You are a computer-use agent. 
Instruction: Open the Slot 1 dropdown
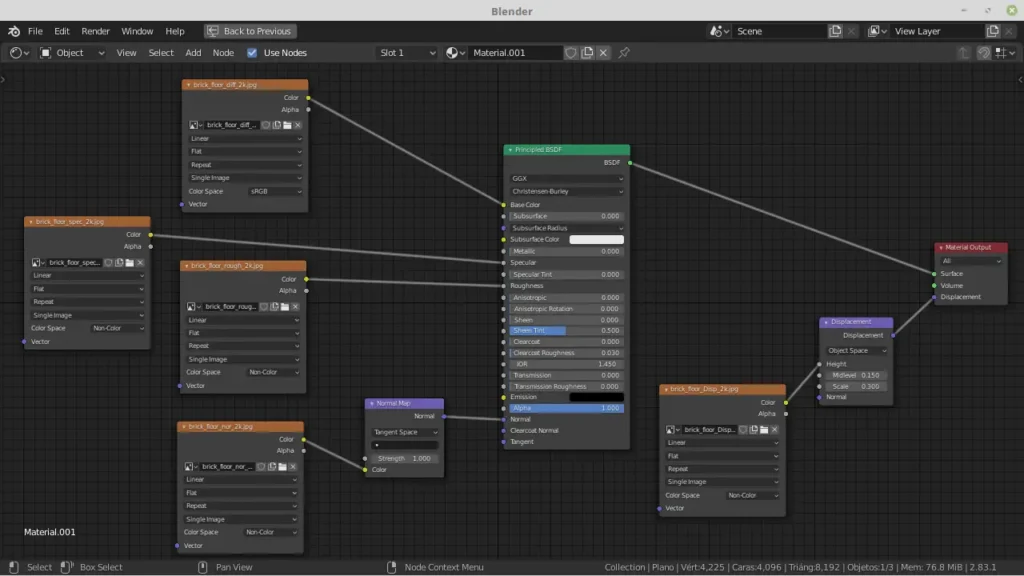[x=407, y=53]
